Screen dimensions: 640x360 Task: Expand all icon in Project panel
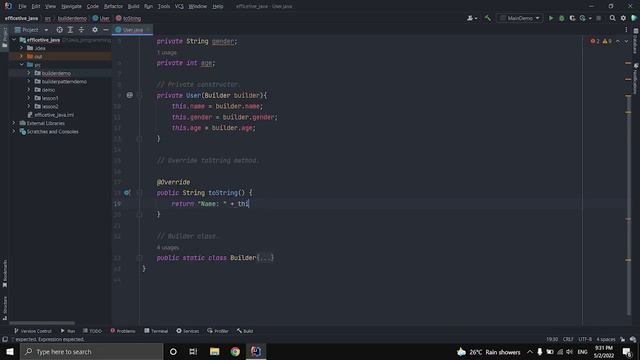point(70,30)
